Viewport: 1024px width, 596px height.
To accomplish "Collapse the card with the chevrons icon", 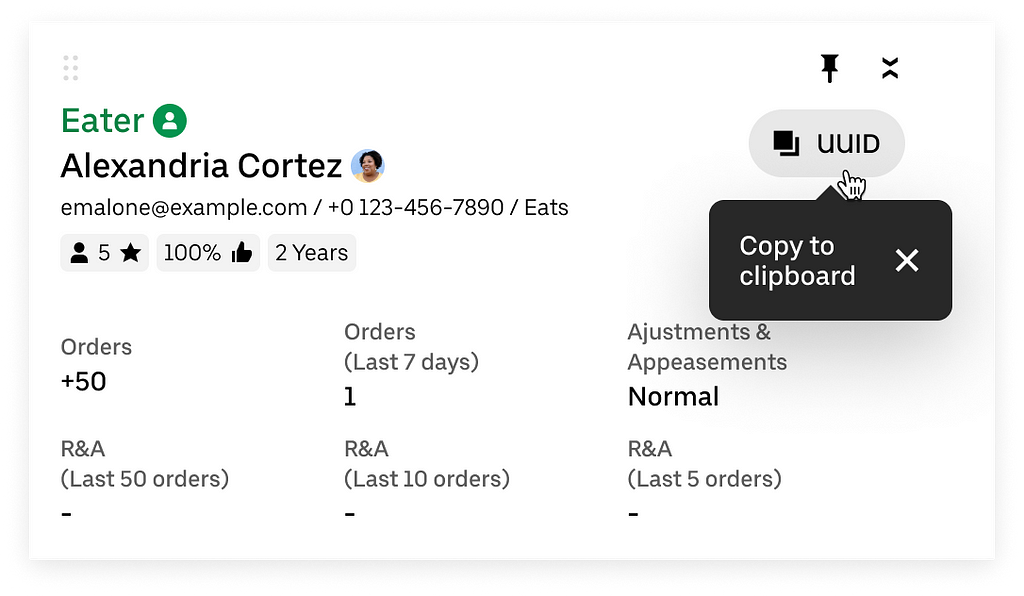I will [889, 68].
